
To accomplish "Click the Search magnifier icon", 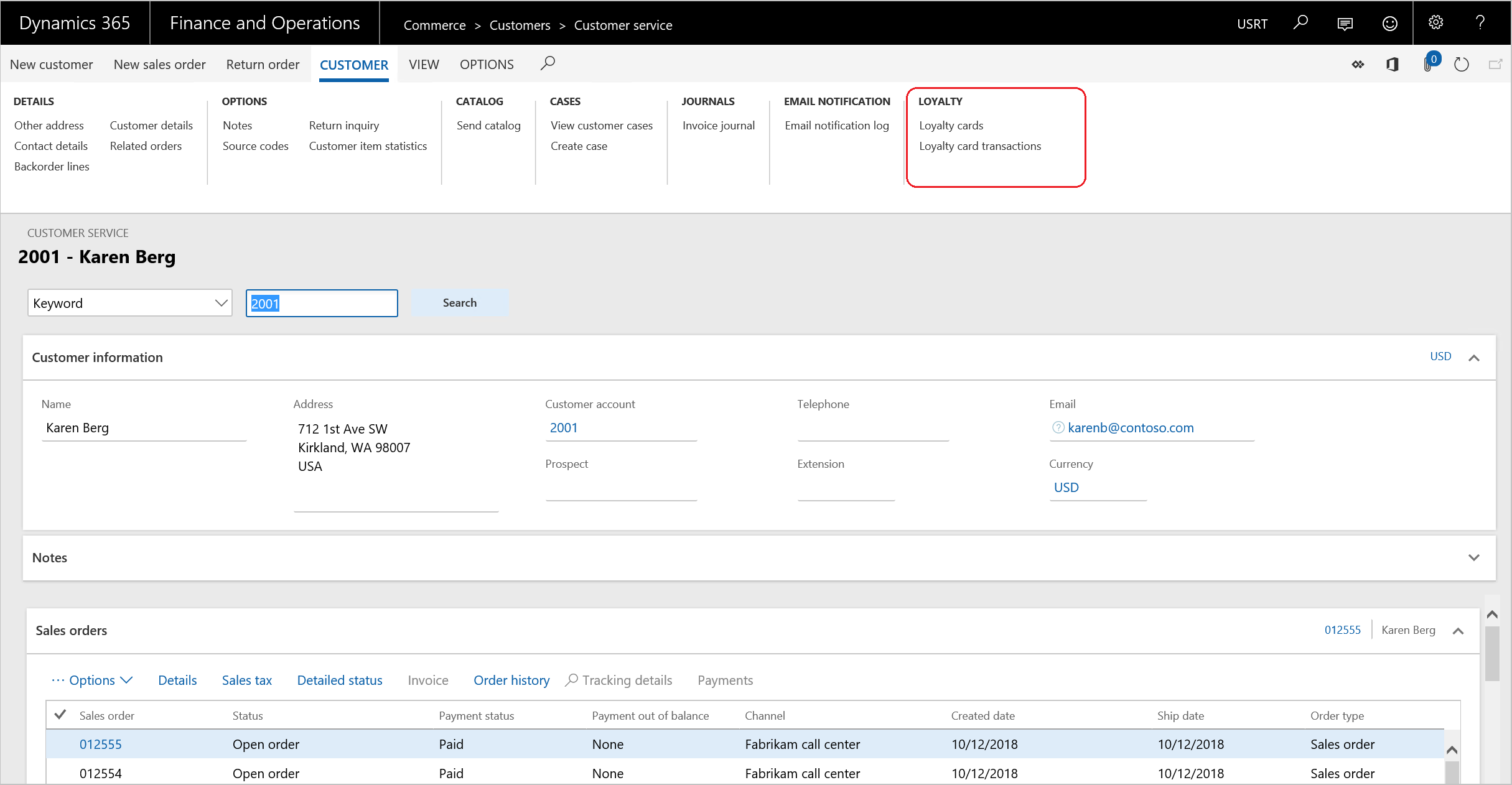I will (549, 63).
